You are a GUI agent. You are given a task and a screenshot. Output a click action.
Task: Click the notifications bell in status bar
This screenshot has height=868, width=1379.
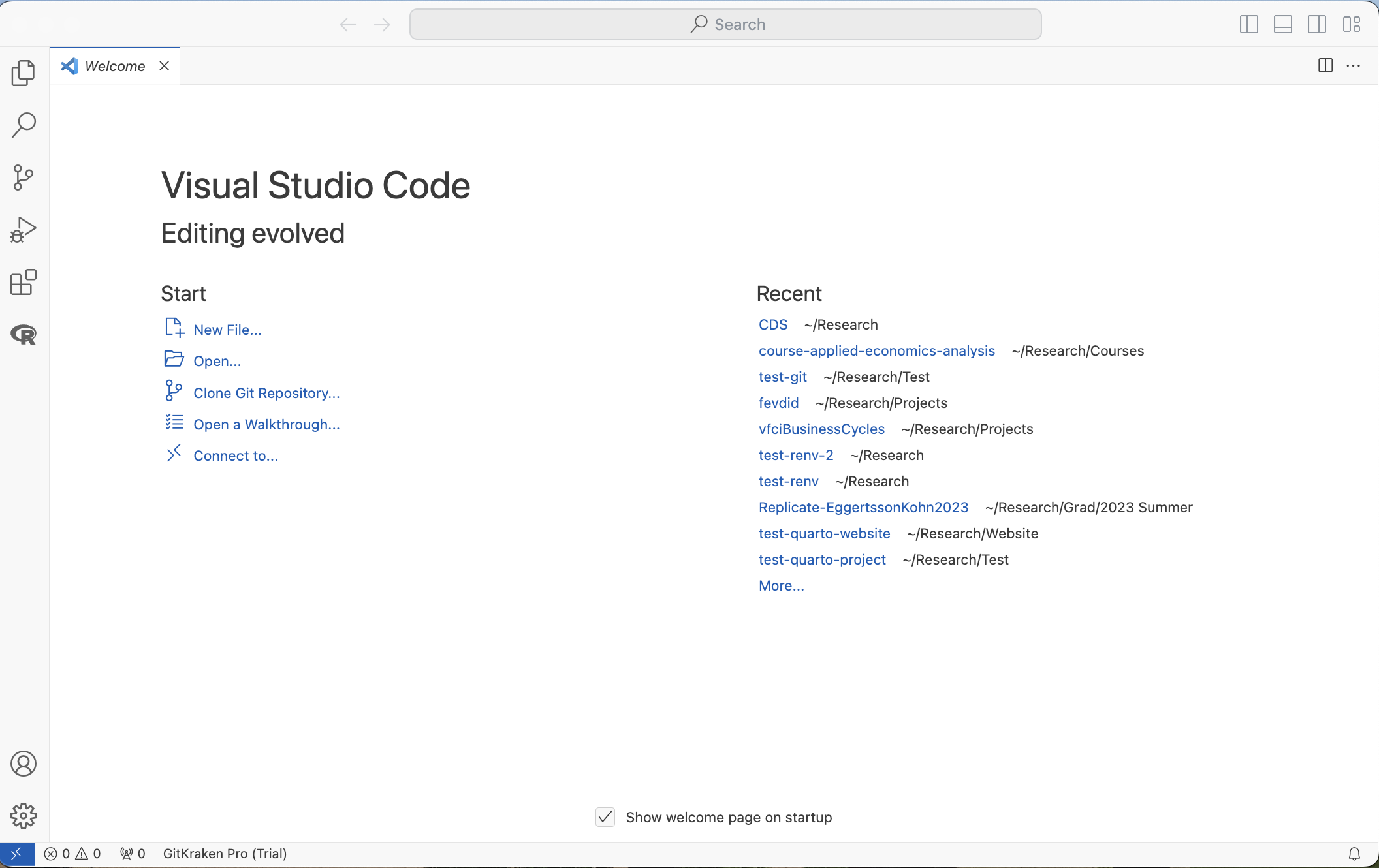pyautogui.click(x=1354, y=854)
